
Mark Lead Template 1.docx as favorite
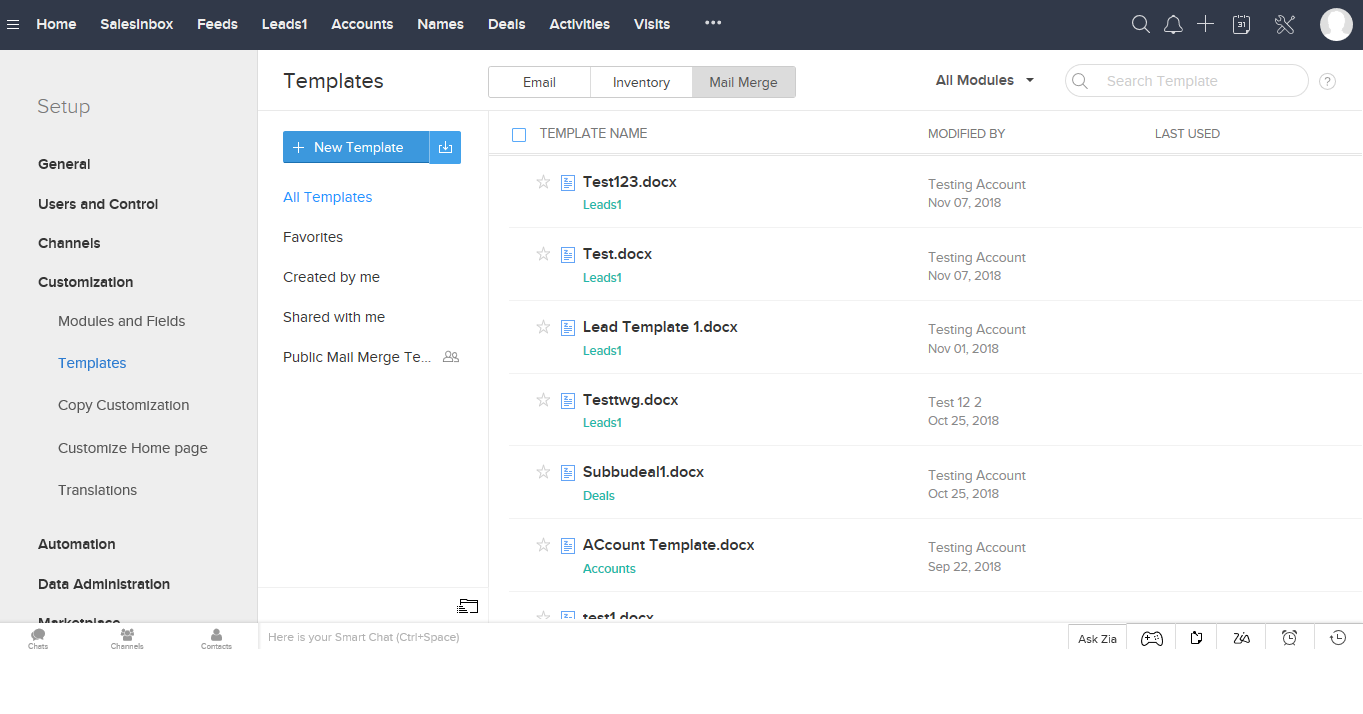(x=543, y=327)
